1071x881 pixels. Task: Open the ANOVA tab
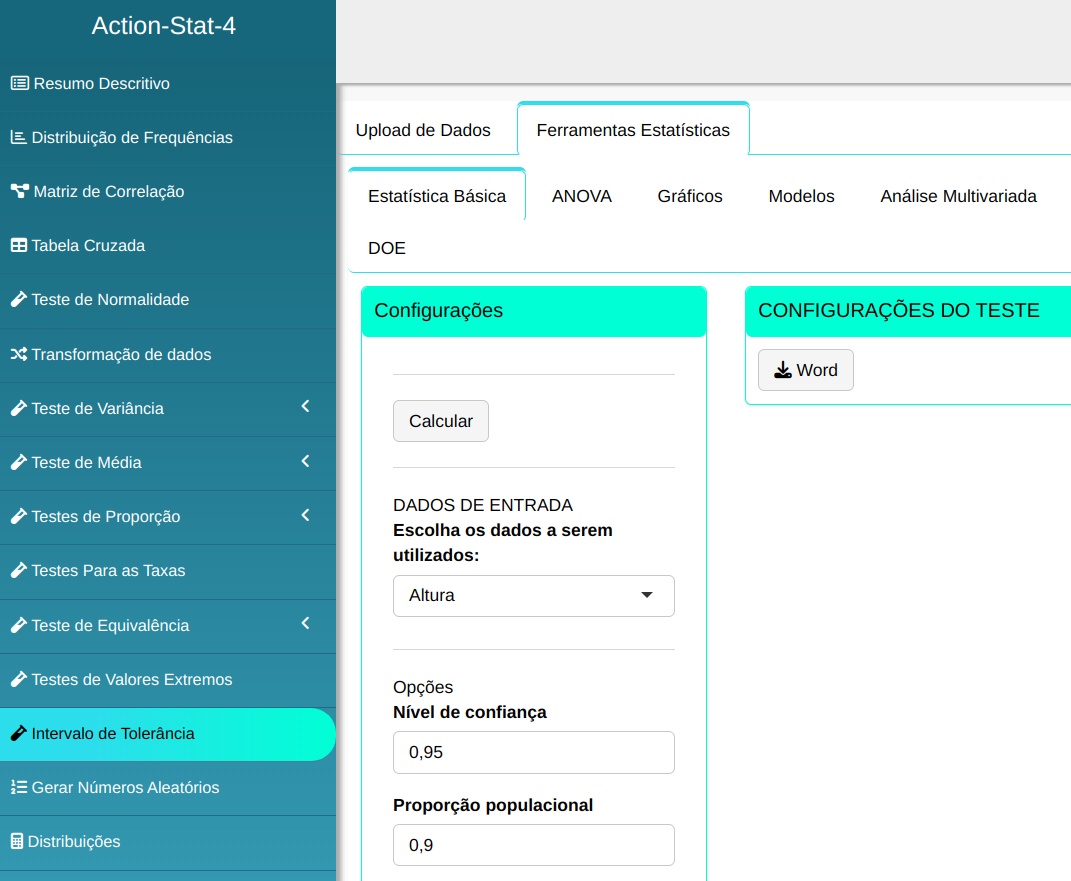(x=582, y=196)
